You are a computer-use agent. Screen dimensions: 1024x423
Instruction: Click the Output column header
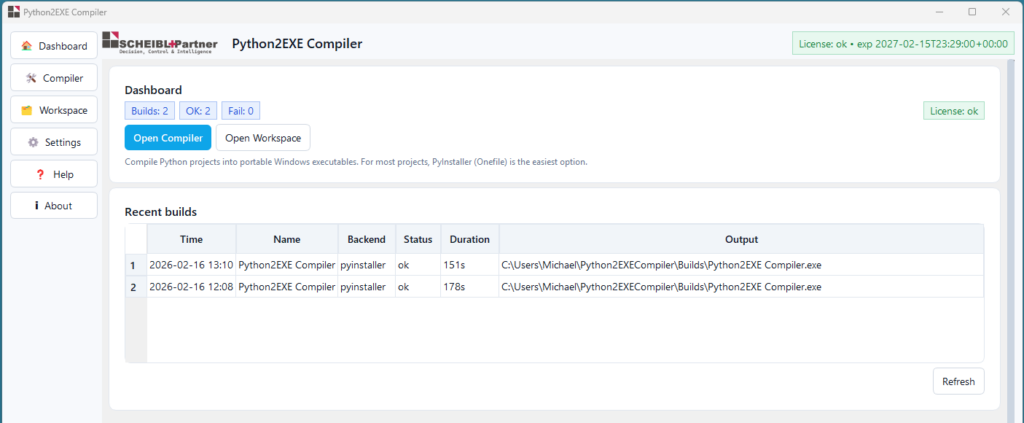click(741, 239)
